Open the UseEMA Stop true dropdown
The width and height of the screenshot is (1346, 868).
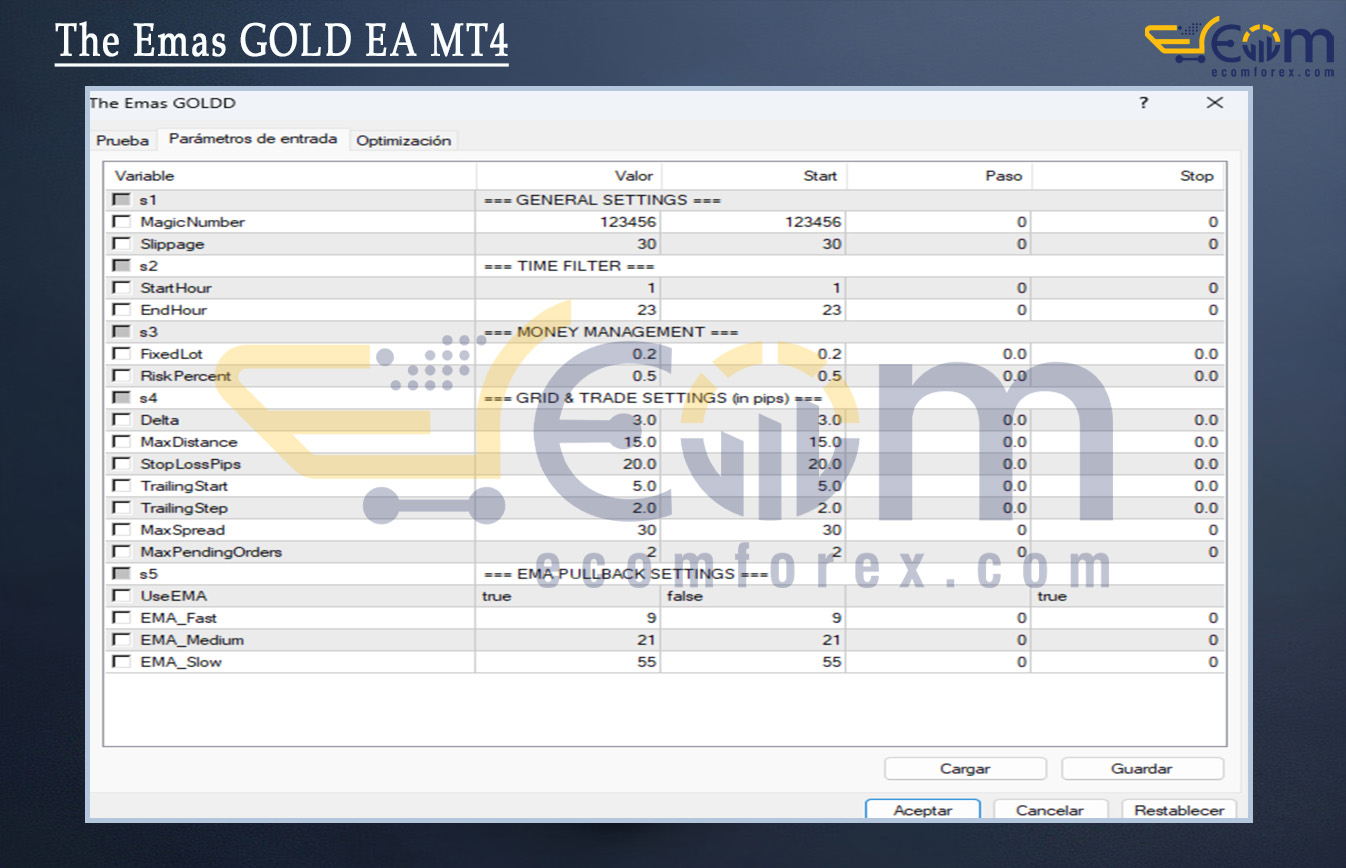[x=1126, y=596]
